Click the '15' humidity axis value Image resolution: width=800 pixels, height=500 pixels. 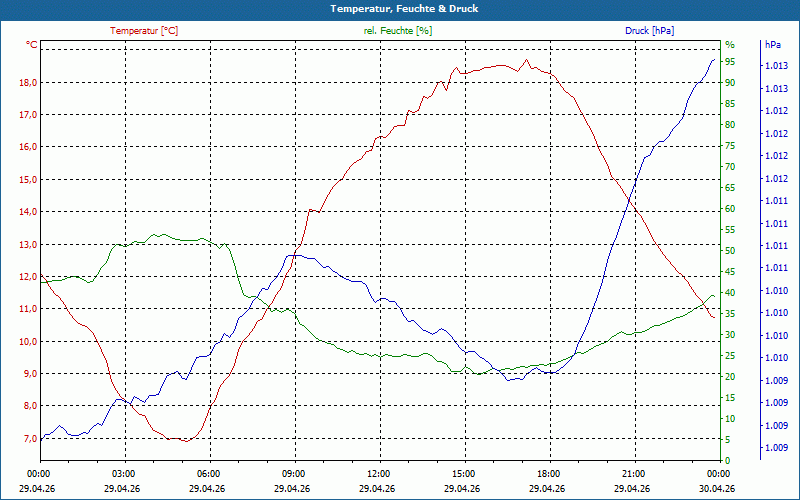(730, 398)
